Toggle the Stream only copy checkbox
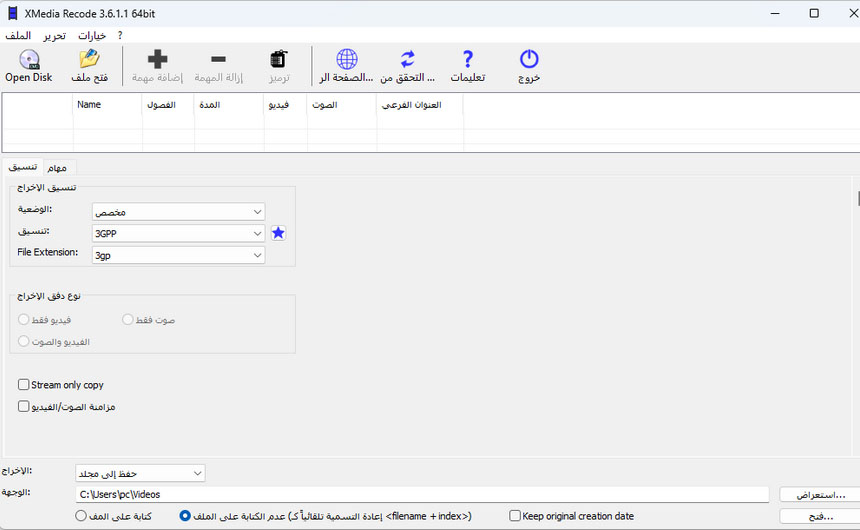The image size is (860, 530). tap(23, 385)
